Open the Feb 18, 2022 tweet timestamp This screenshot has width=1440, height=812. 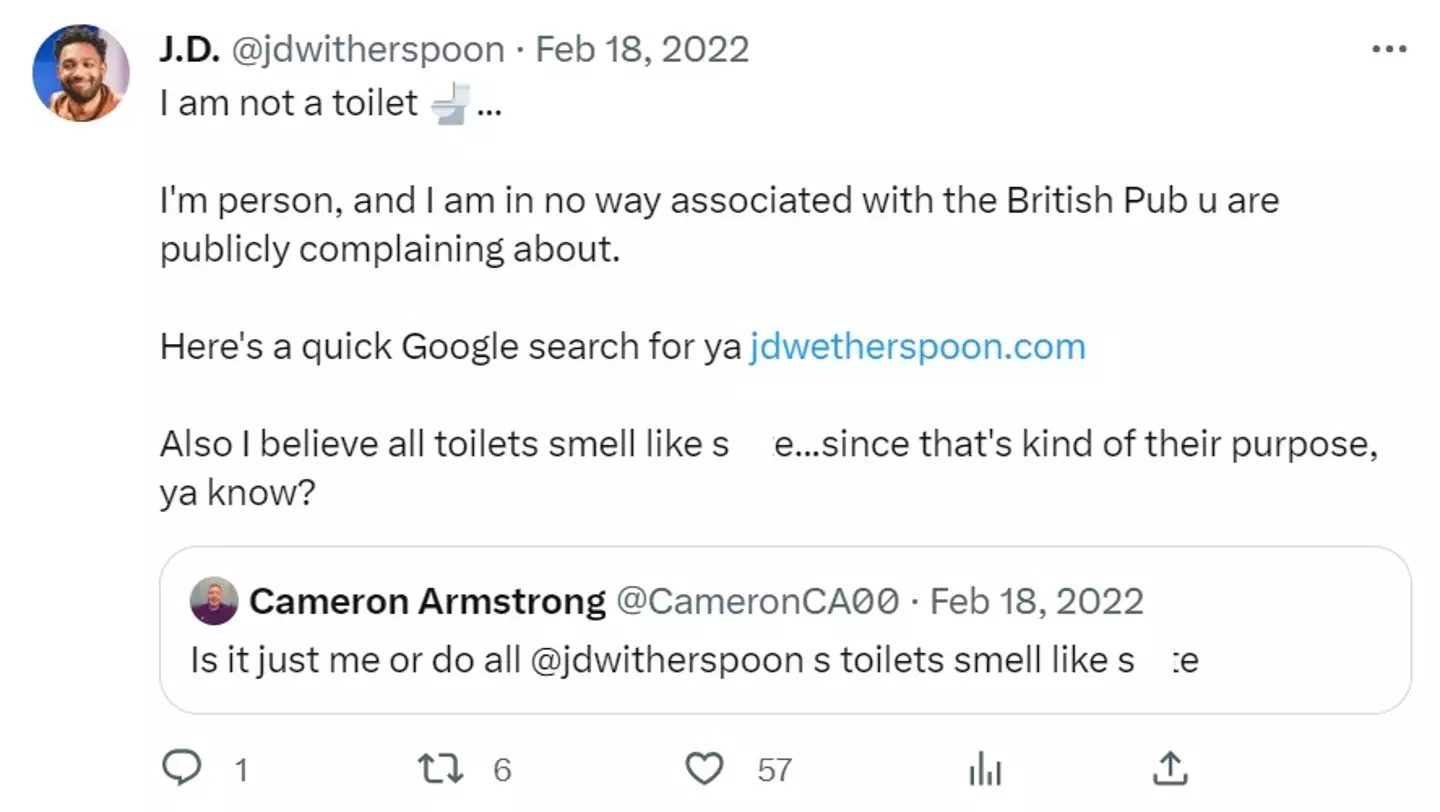pos(642,49)
